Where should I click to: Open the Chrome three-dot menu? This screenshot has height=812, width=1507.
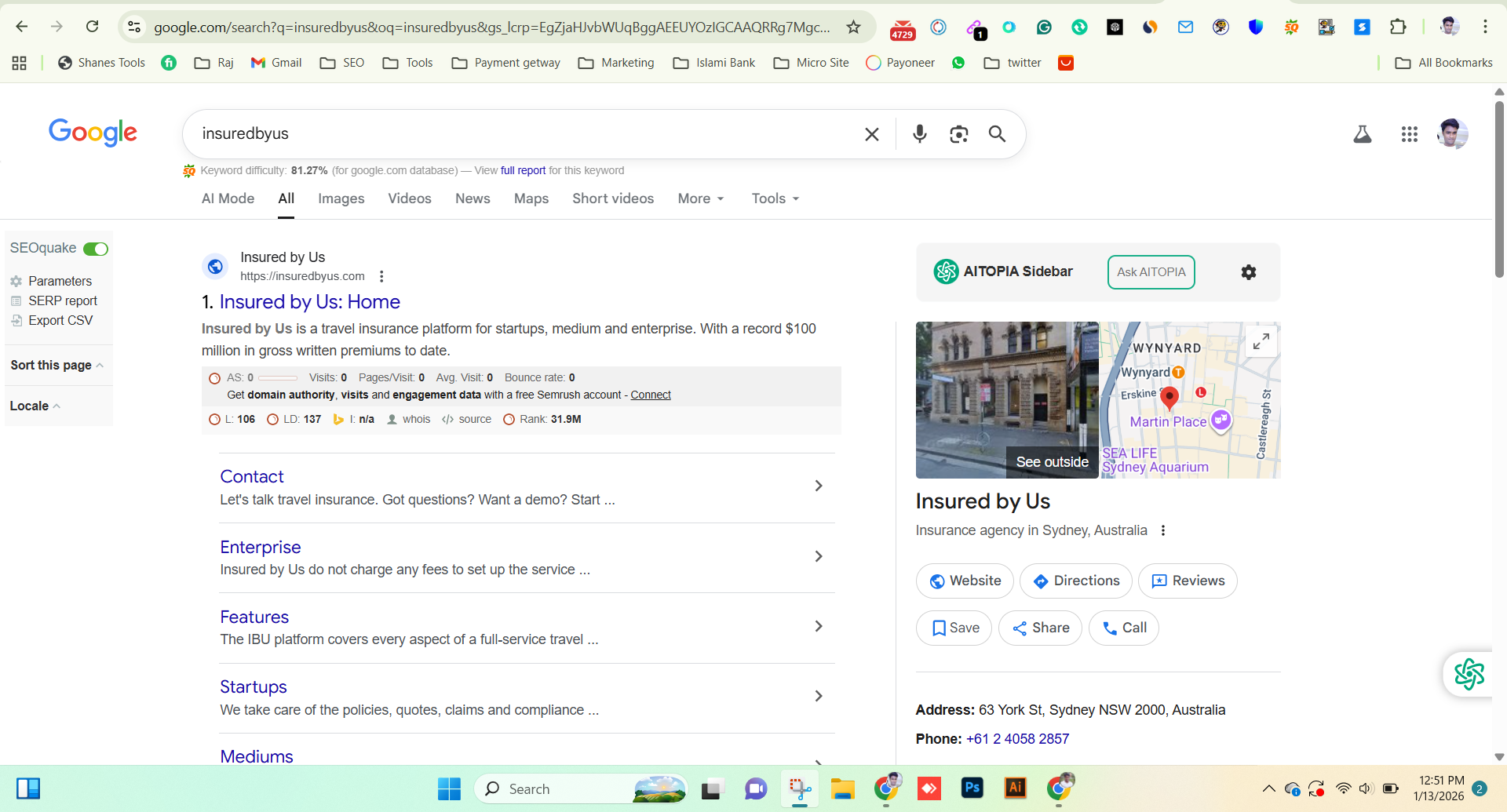[1485, 27]
